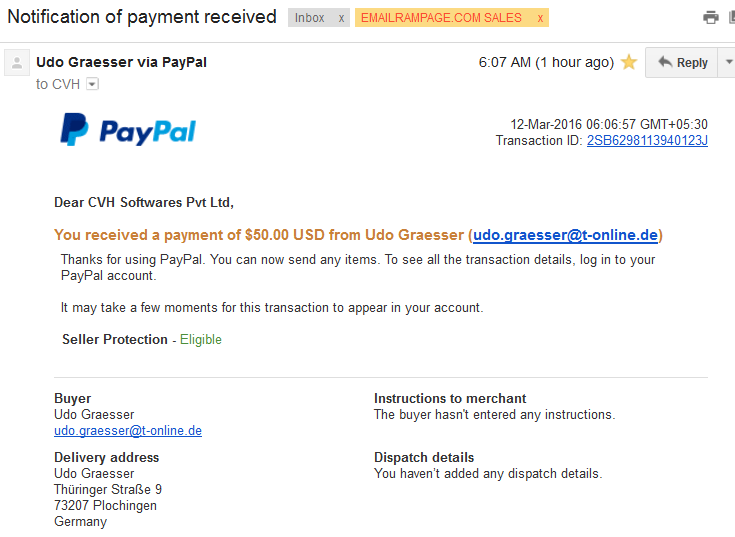Click the Reply button
The width and height of the screenshot is (735, 537).
coord(682,62)
